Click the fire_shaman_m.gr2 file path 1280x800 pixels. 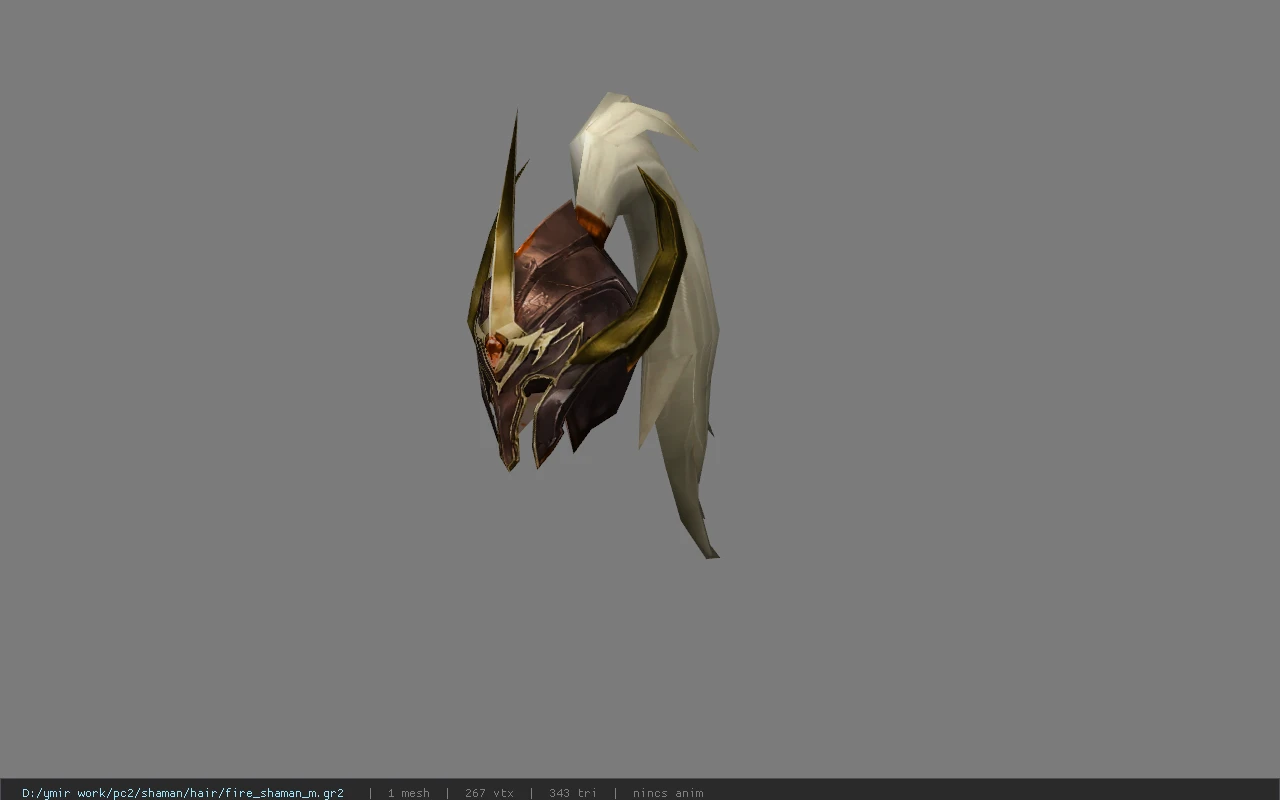click(x=183, y=793)
